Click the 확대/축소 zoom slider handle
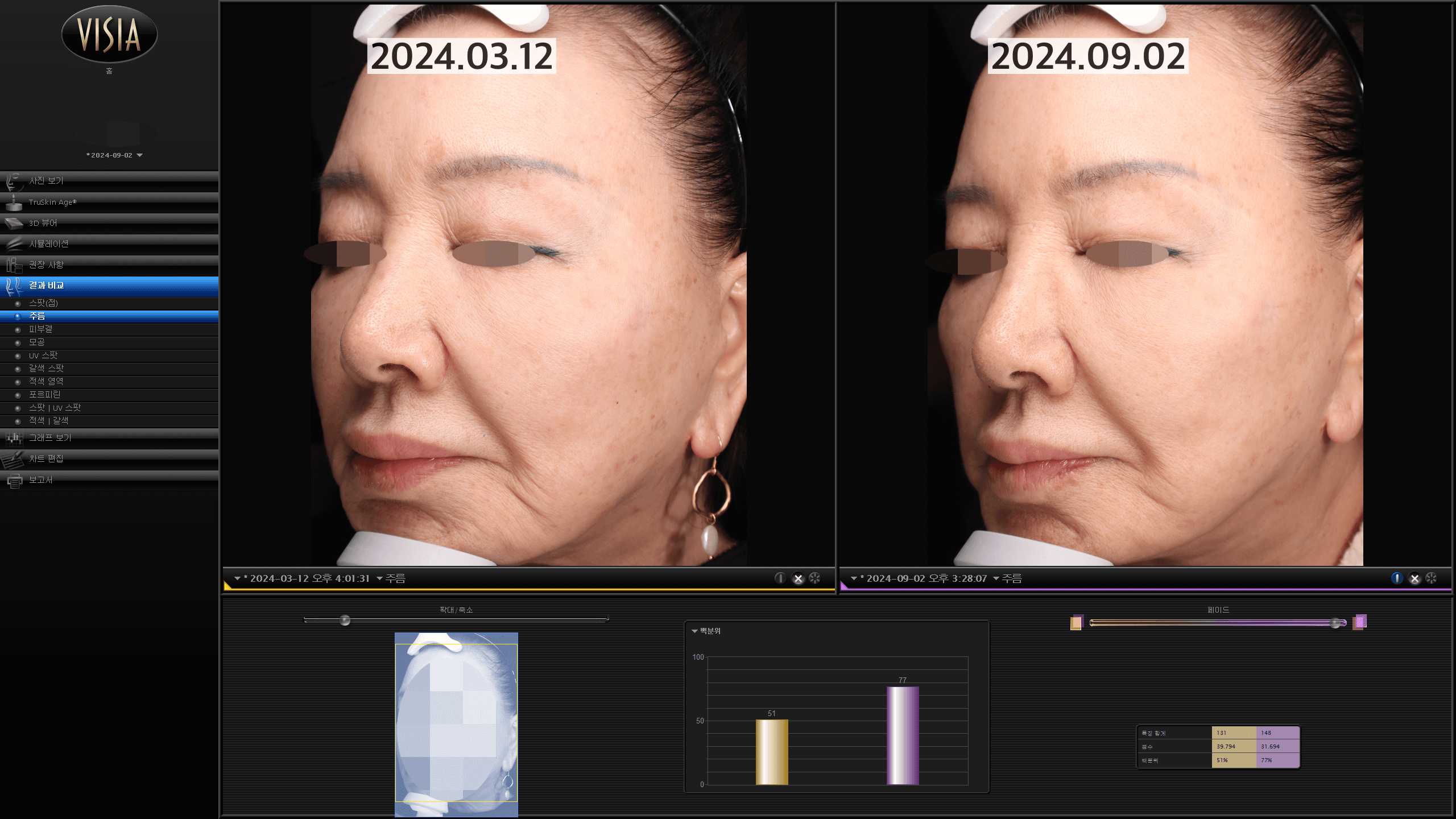The height and width of the screenshot is (819, 1456). click(x=345, y=620)
